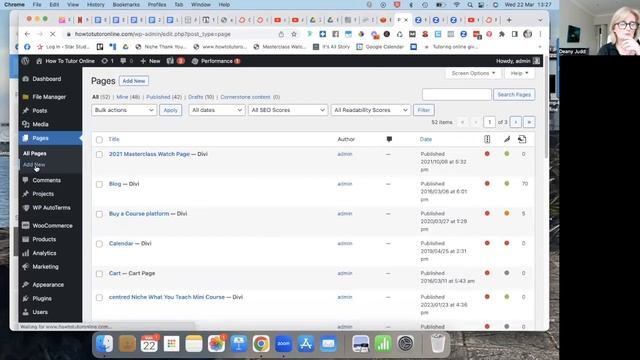
Task: Open the + New menu in admin bar
Action: pos(150,61)
